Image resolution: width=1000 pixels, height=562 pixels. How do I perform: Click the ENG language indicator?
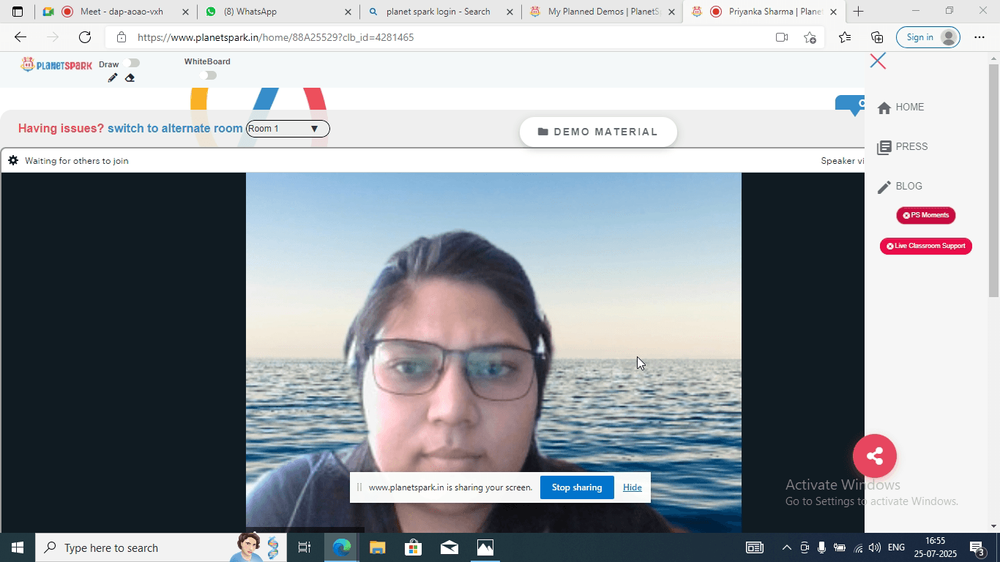click(x=897, y=548)
